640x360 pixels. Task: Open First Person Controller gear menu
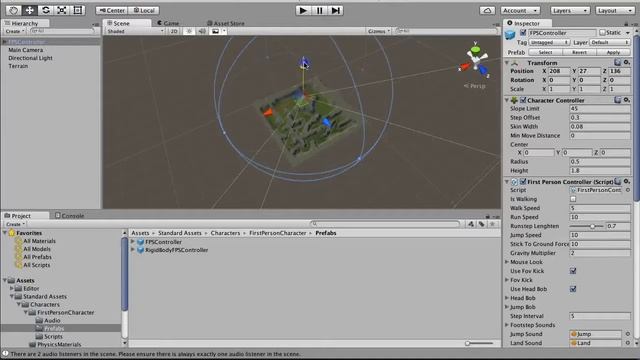(x=627, y=182)
